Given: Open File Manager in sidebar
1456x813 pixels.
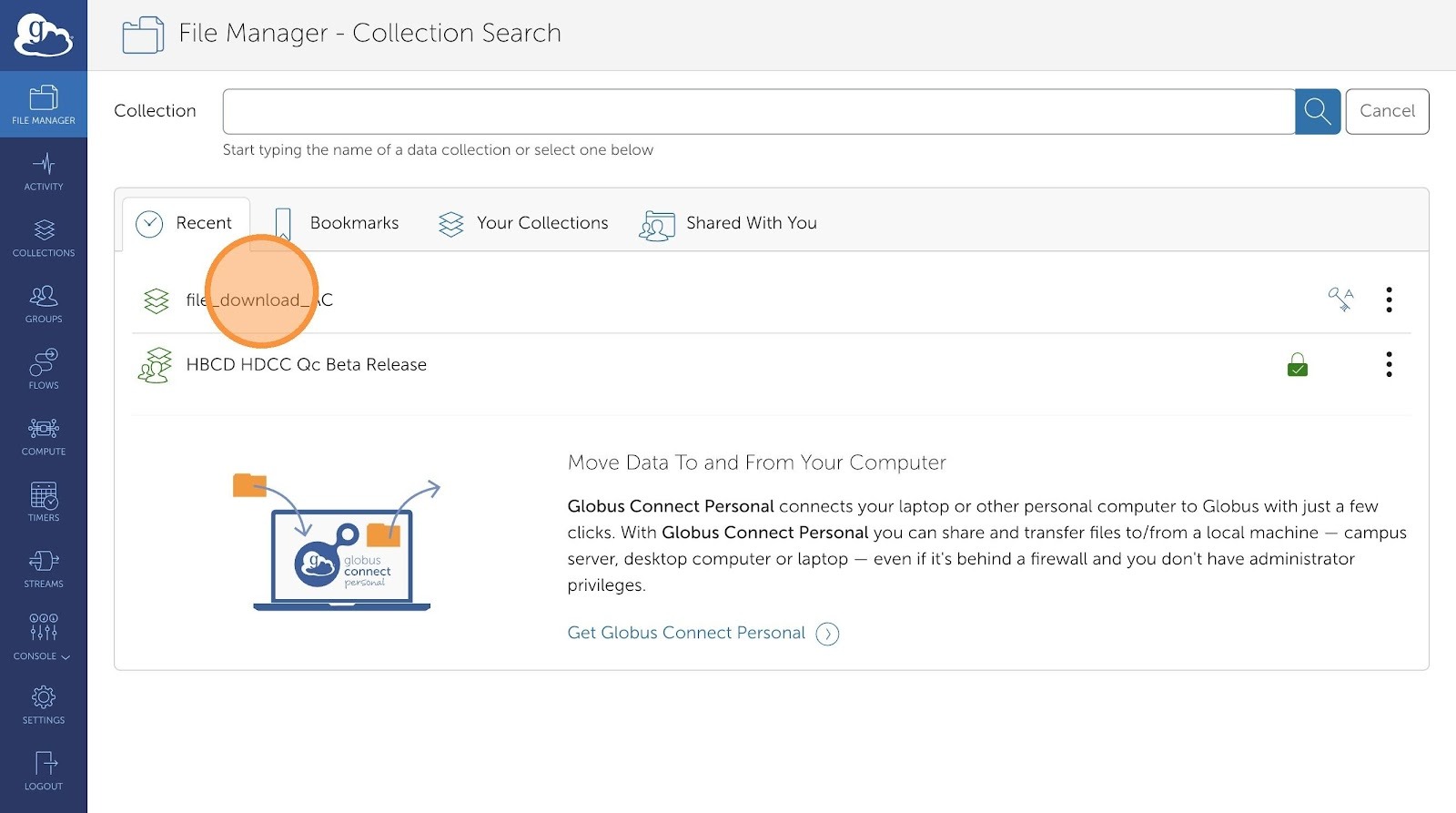Looking at the screenshot, I should point(44,105).
